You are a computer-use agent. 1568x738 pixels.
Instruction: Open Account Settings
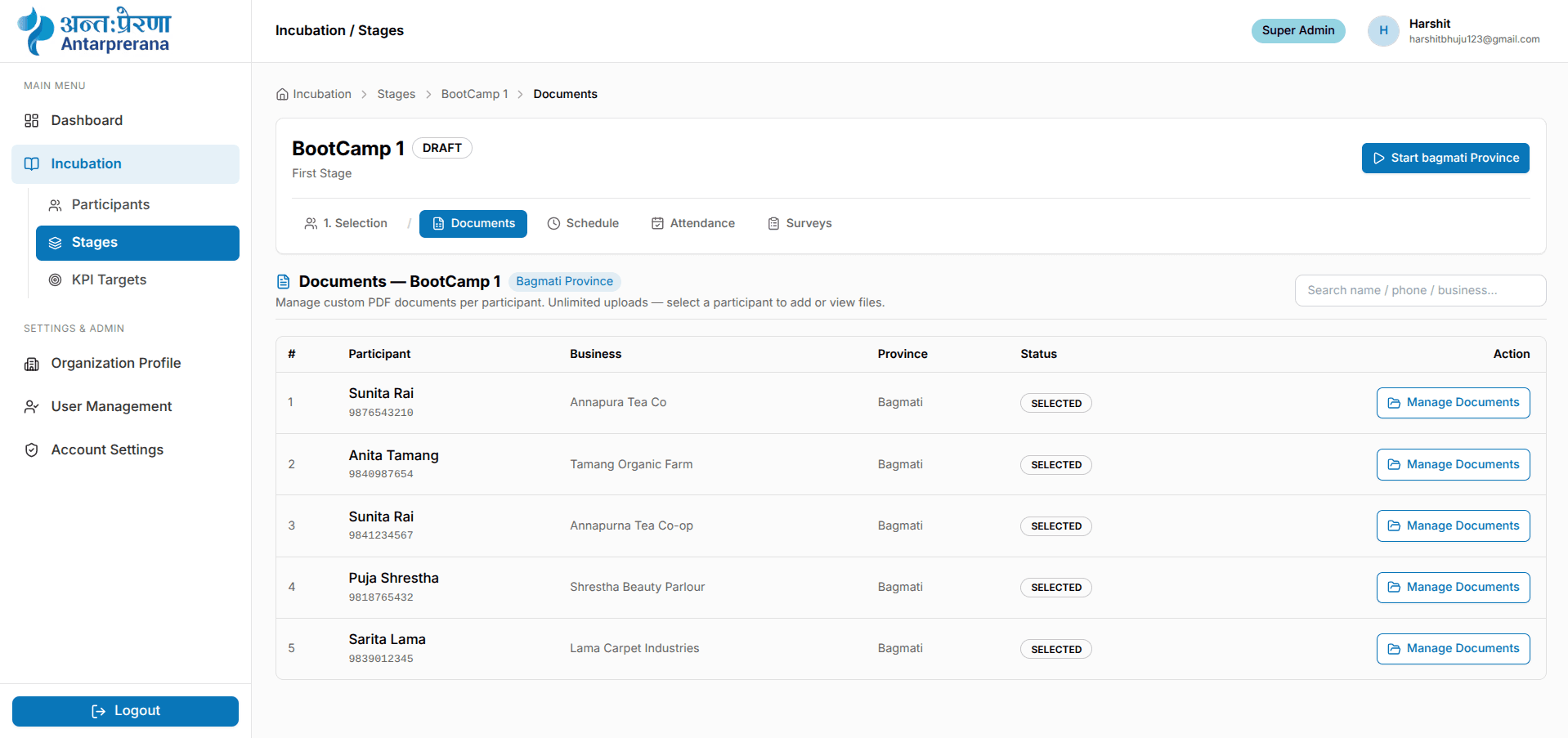[125, 450]
